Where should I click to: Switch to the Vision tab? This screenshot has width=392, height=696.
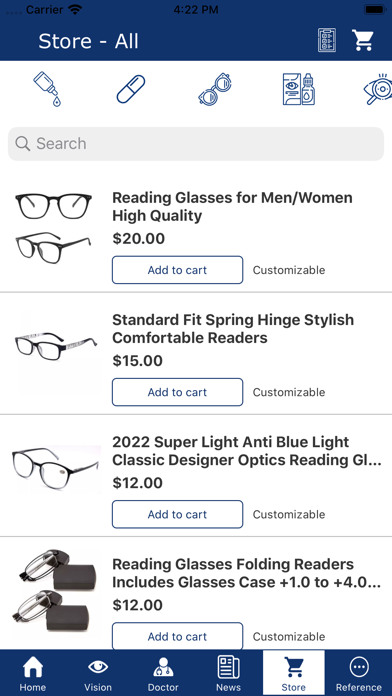click(98, 673)
